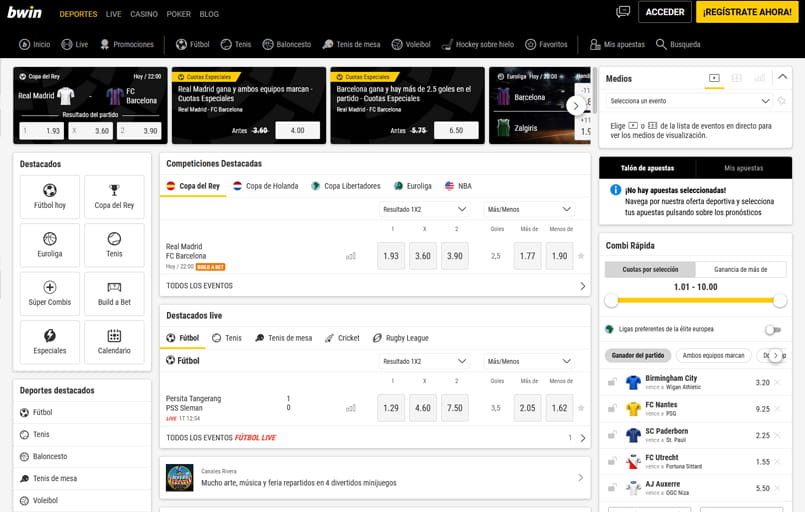Click left handle of Combi Rápida odds slider
Viewport: 805px width, 512px height.
(611, 300)
